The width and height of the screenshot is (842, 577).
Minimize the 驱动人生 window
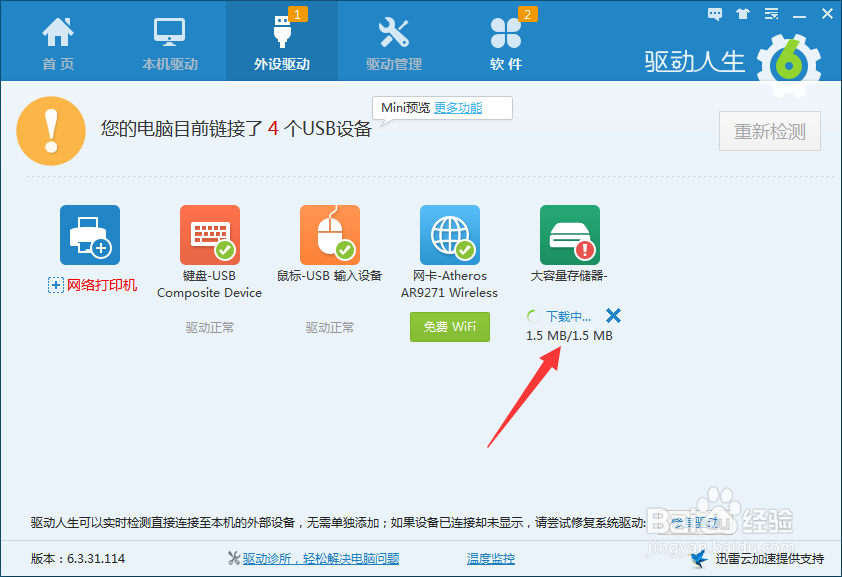tap(799, 16)
